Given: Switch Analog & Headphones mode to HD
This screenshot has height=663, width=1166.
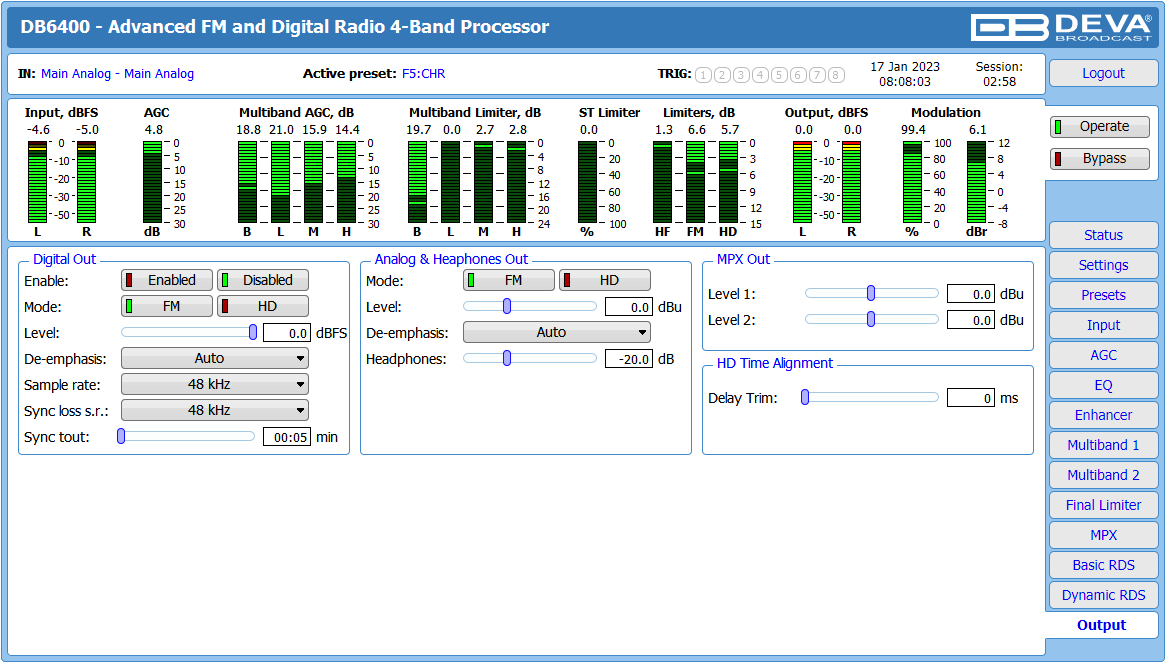Looking at the screenshot, I should tap(605, 280).
